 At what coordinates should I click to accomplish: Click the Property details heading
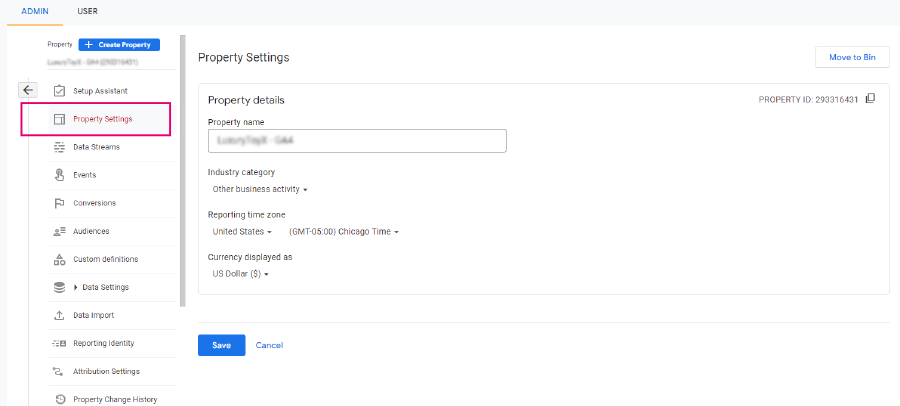point(246,100)
